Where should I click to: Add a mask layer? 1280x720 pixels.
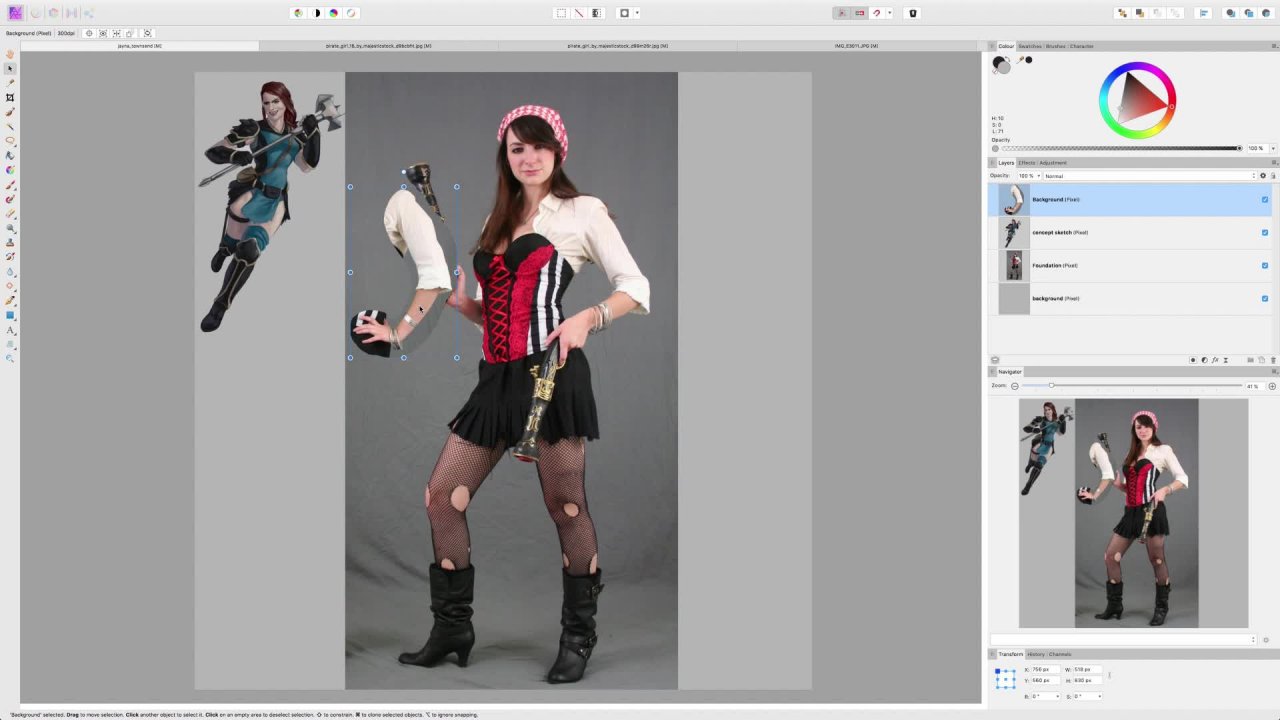[x=1193, y=360]
